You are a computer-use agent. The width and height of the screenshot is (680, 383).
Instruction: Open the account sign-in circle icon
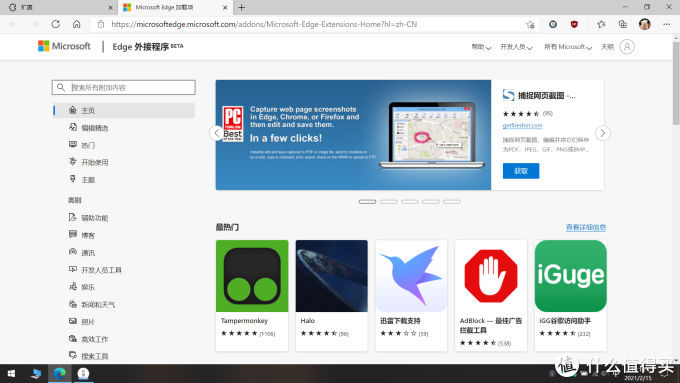click(x=627, y=46)
